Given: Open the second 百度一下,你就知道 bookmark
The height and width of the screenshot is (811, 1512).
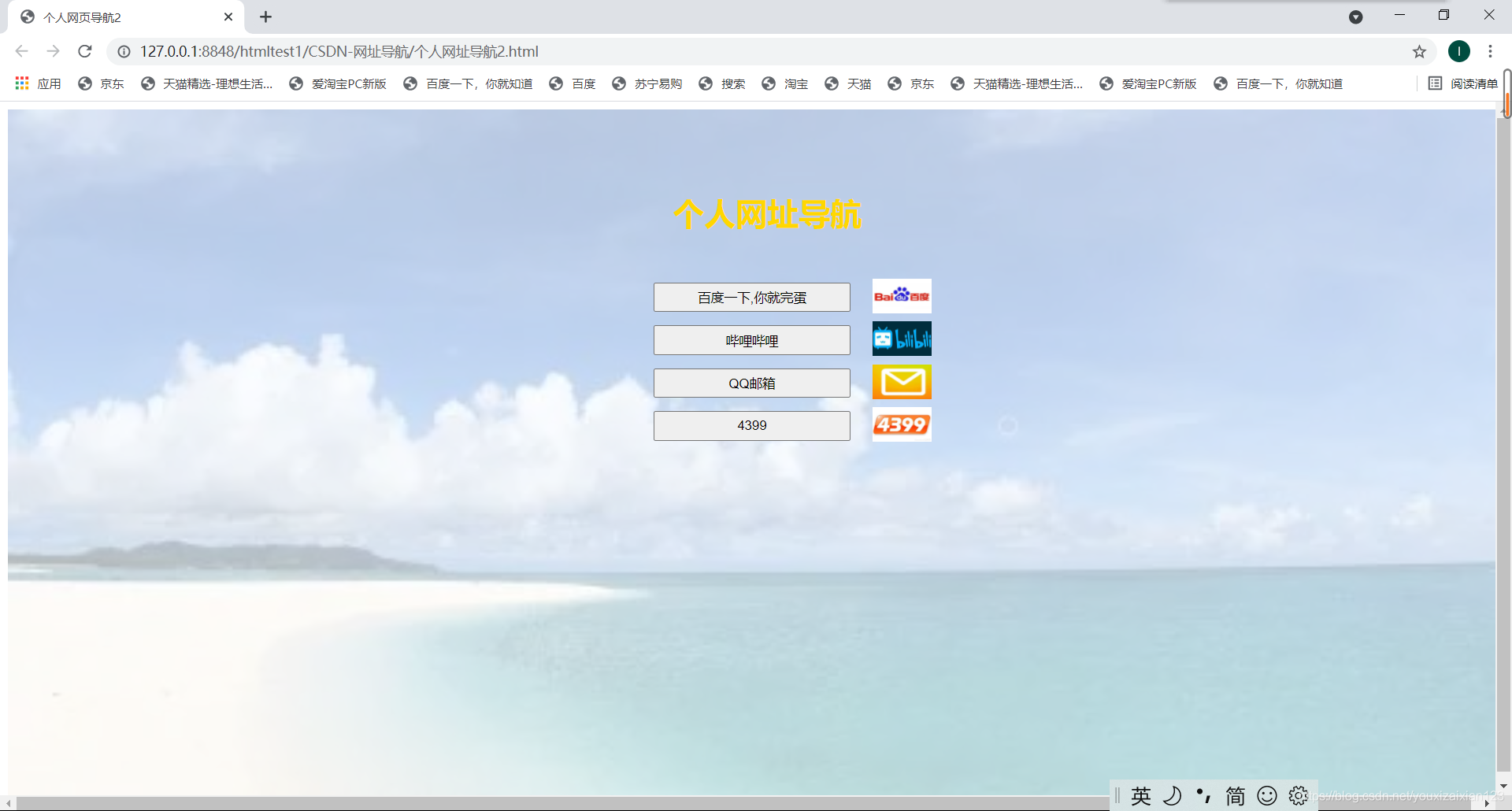Looking at the screenshot, I should pos(1278,83).
